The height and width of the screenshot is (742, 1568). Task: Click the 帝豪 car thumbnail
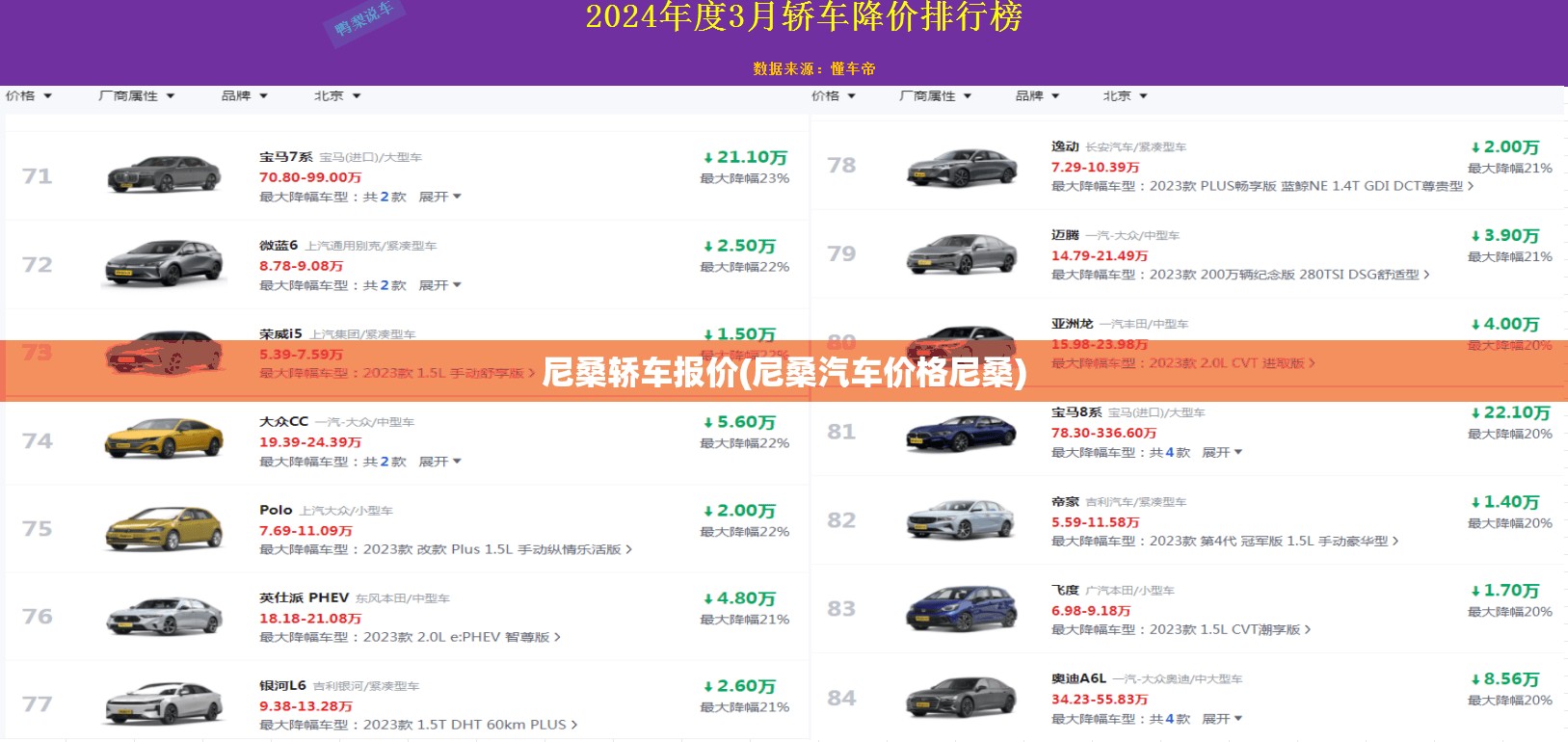962,520
